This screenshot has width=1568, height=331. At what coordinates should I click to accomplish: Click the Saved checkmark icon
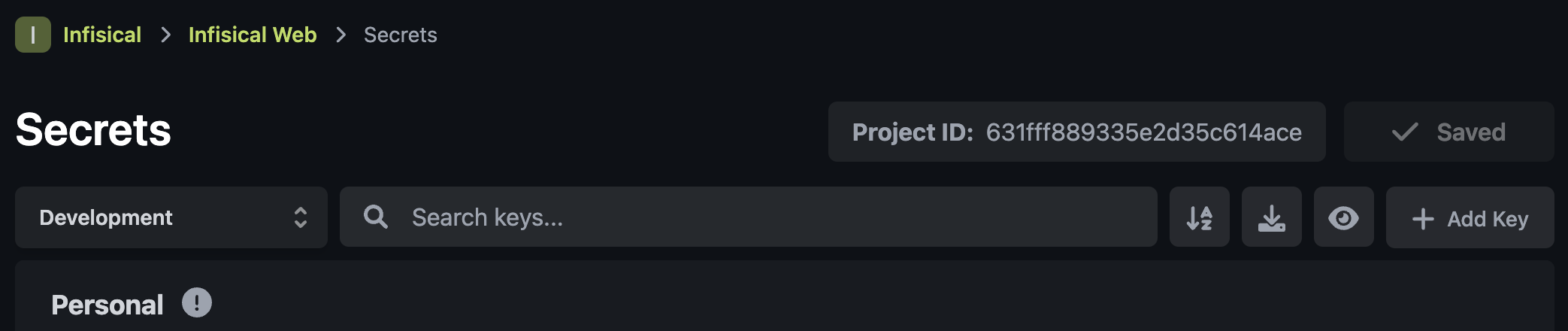point(1404,132)
